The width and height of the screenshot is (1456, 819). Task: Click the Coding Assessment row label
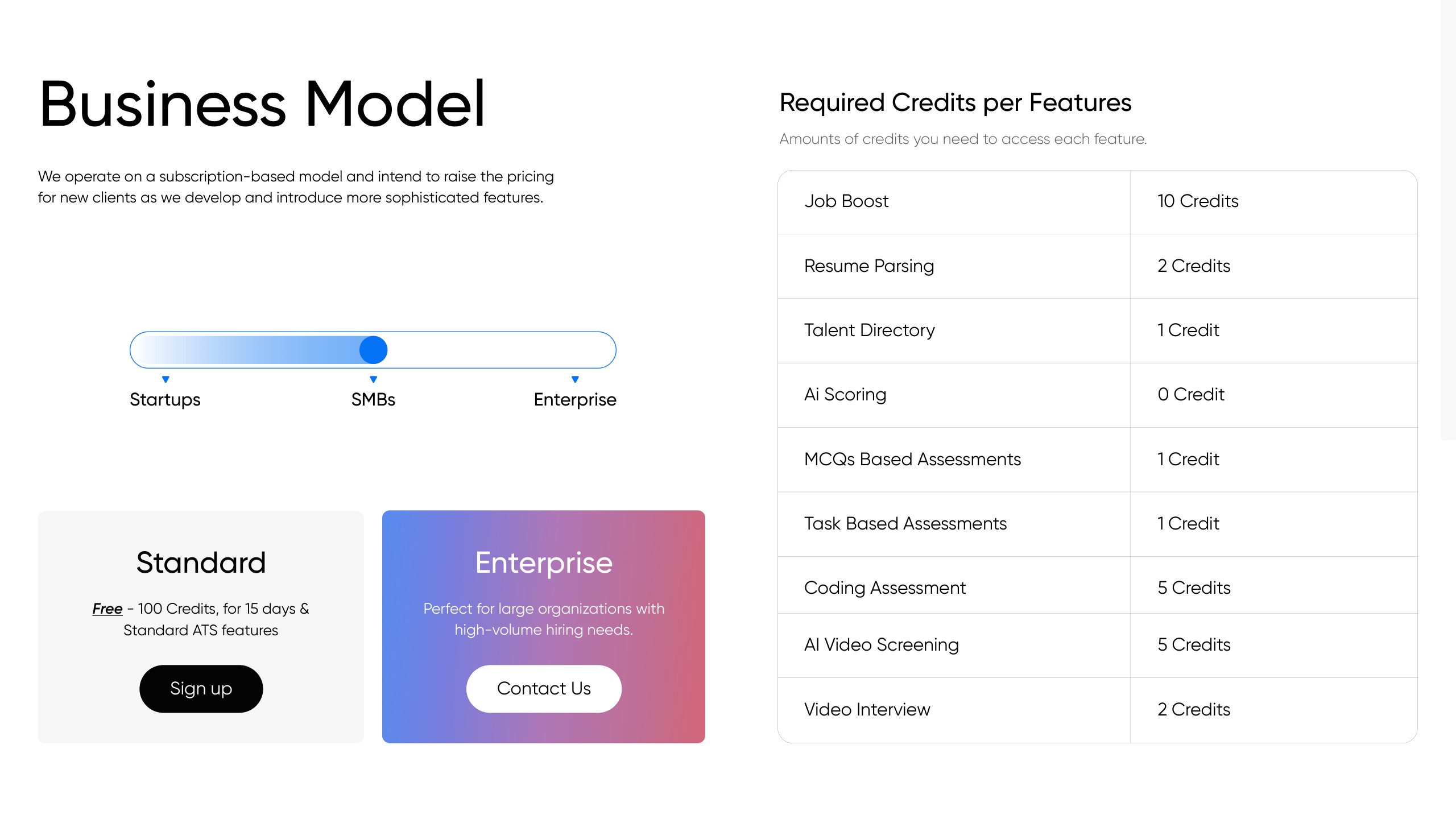pyautogui.click(x=885, y=588)
